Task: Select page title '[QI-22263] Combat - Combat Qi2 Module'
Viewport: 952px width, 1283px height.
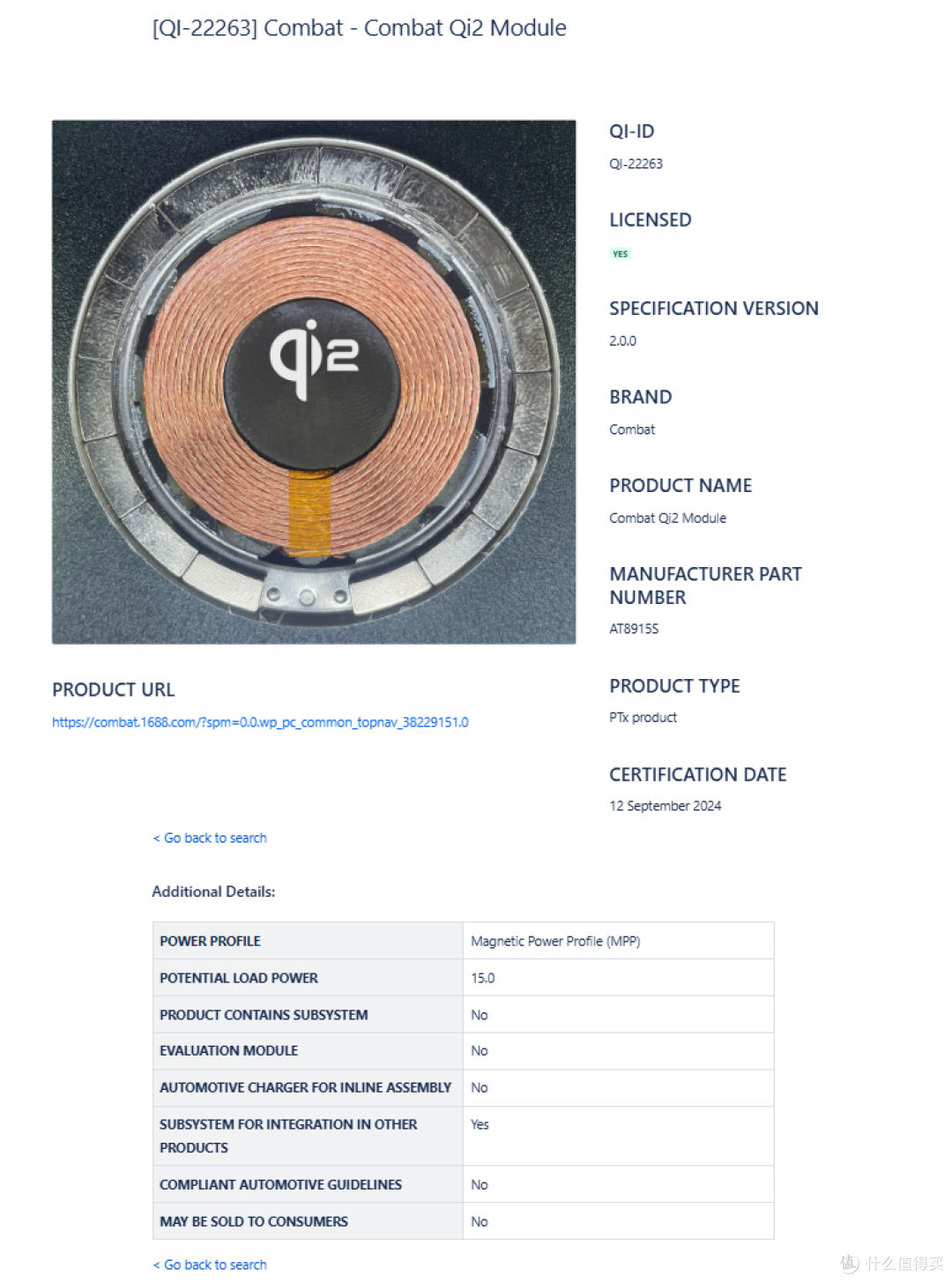Action: (x=359, y=28)
